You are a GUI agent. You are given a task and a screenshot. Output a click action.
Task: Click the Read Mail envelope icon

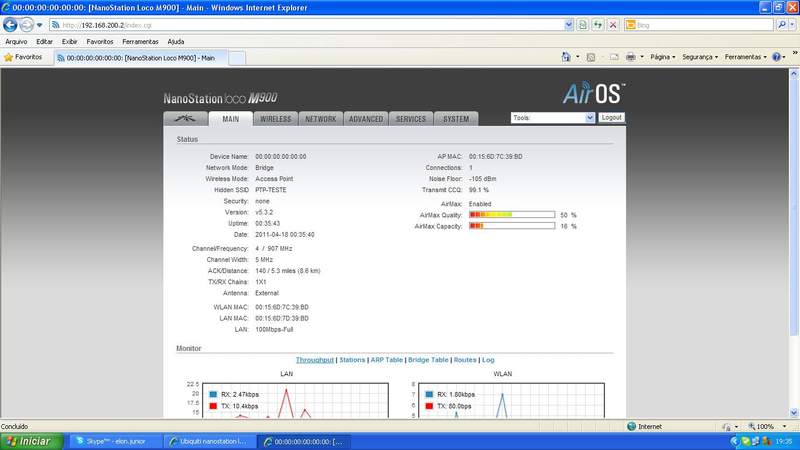click(614, 57)
